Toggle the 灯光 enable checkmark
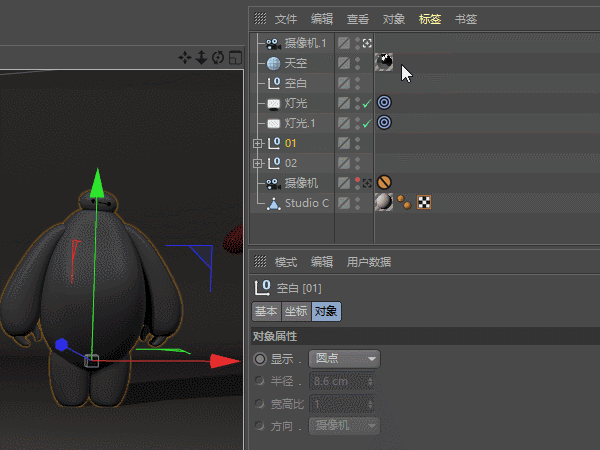600x450 pixels. pyautogui.click(x=367, y=104)
